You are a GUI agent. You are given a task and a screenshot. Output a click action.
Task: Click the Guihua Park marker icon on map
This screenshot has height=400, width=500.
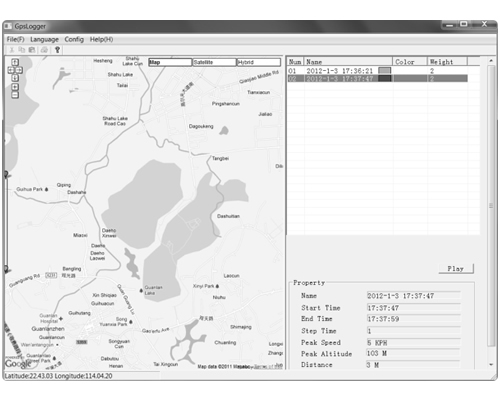46,189
